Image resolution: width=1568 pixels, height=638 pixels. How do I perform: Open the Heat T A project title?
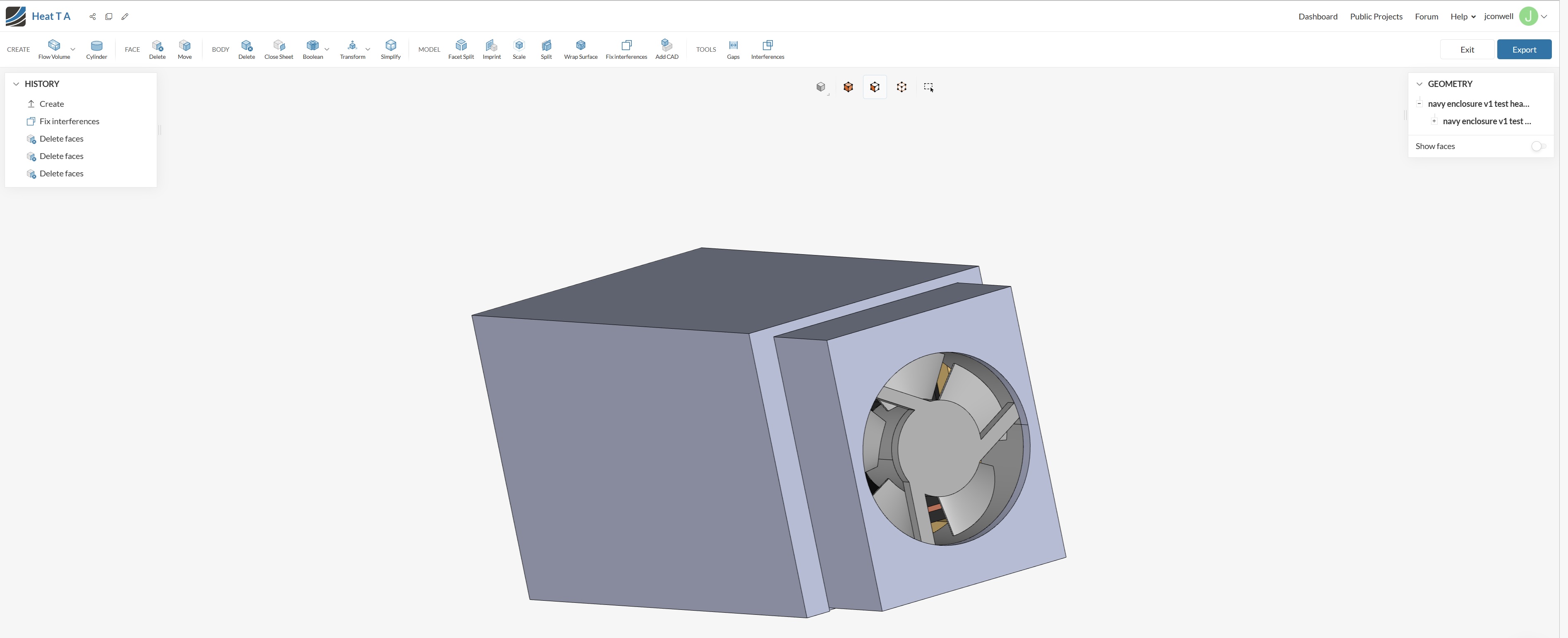coord(51,17)
